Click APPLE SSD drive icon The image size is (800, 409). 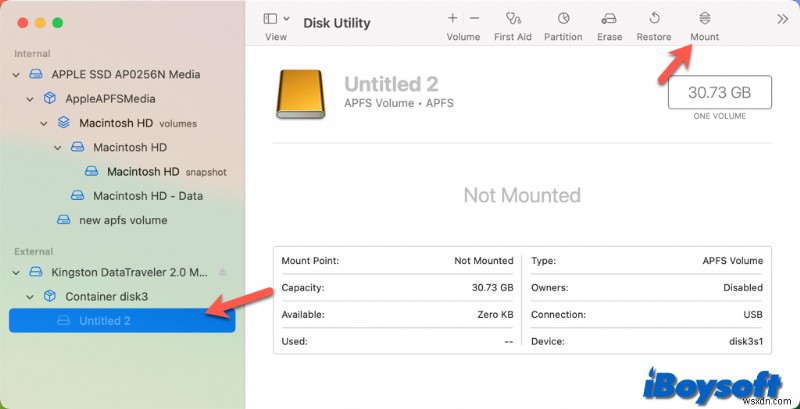(35, 74)
